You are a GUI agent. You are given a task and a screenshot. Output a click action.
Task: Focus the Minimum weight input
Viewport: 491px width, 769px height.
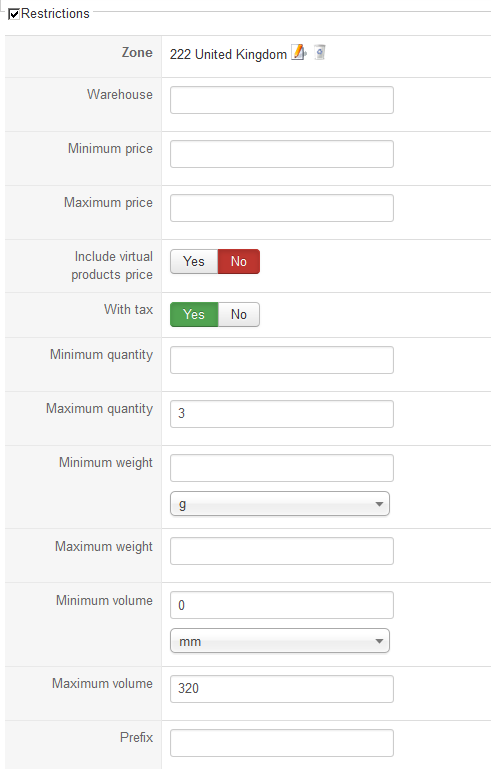click(282, 468)
